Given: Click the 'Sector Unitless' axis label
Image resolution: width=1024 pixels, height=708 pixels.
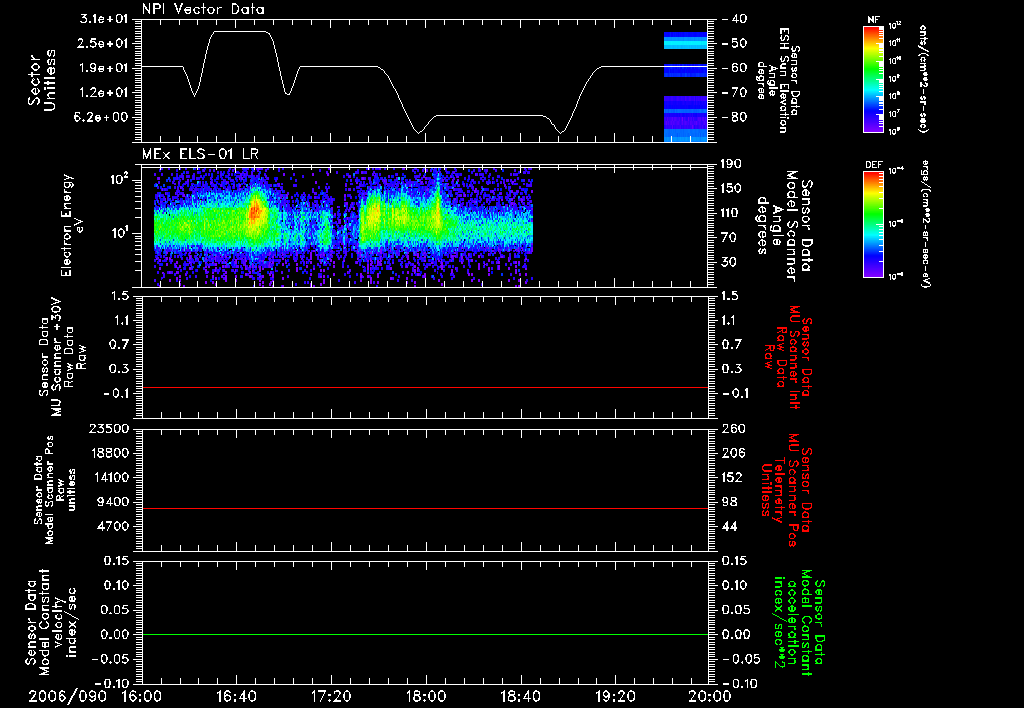Looking at the screenshot, I should coord(42,80).
